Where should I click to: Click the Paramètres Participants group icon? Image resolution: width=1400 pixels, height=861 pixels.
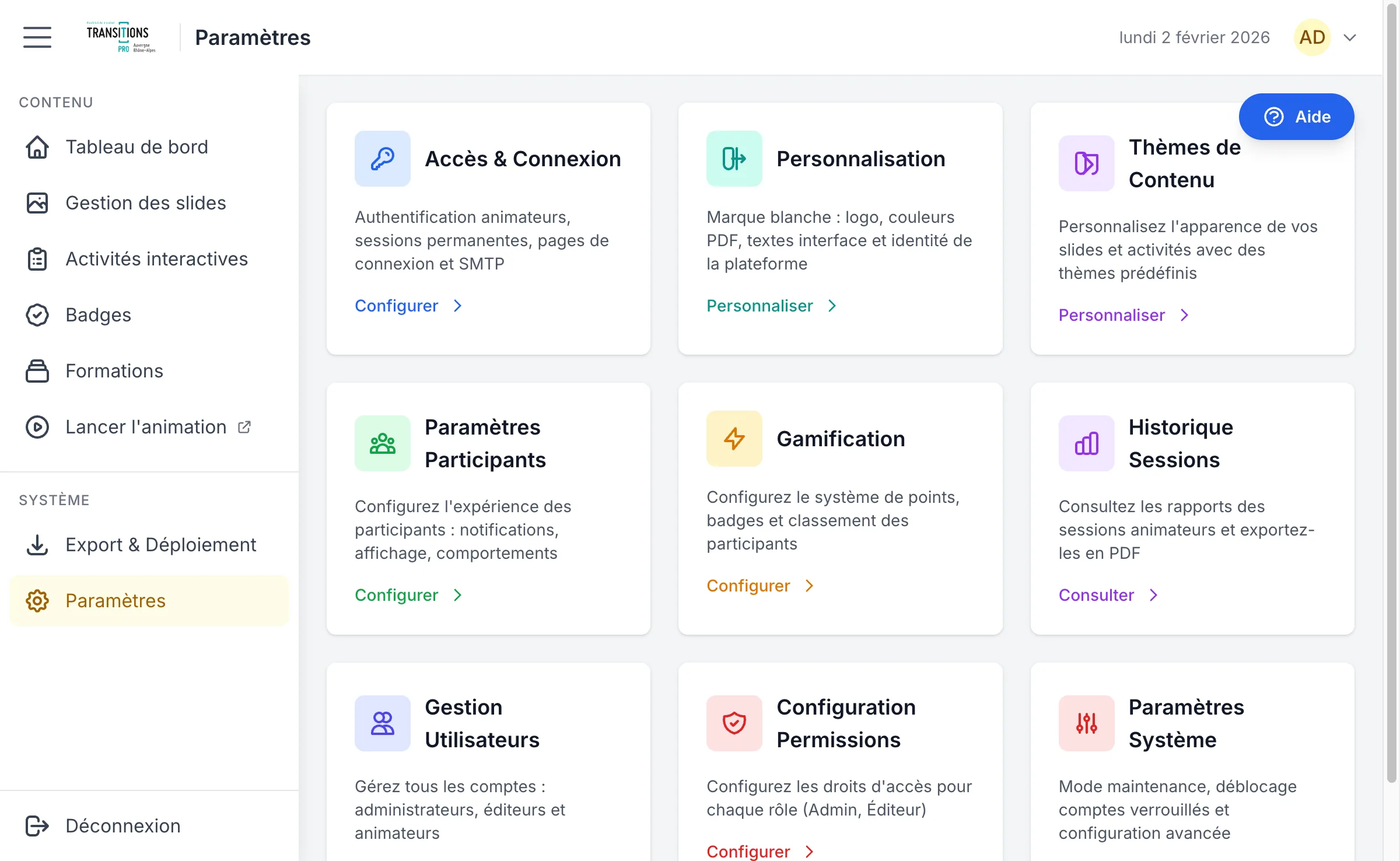383,443
